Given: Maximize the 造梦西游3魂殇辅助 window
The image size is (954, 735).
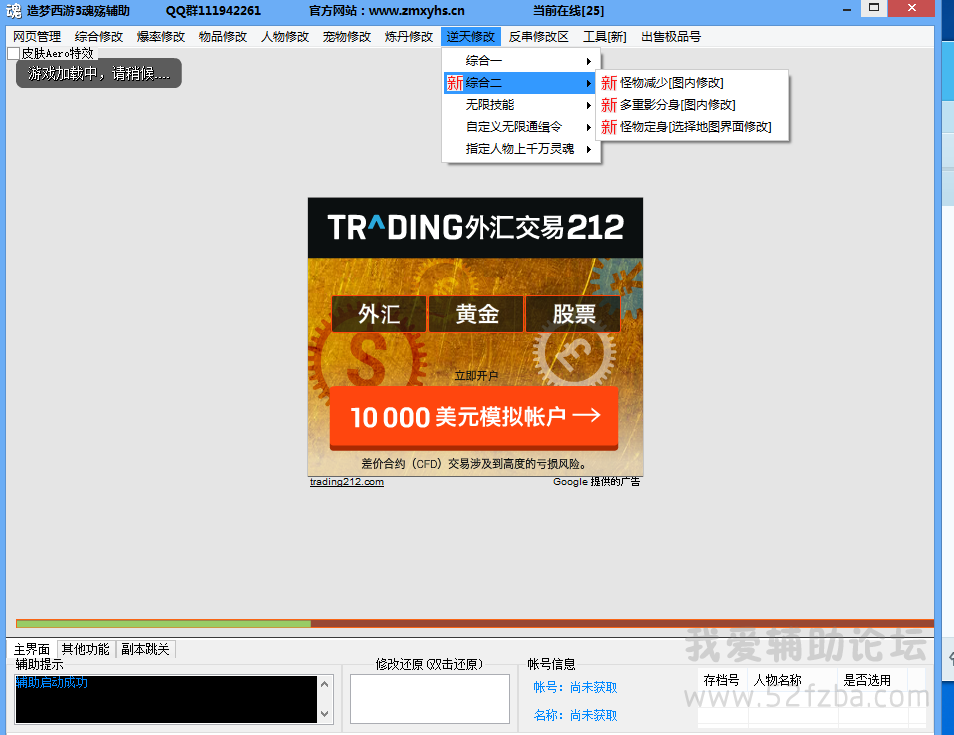Looking at the screenshot, I should [x=874, y=8].
